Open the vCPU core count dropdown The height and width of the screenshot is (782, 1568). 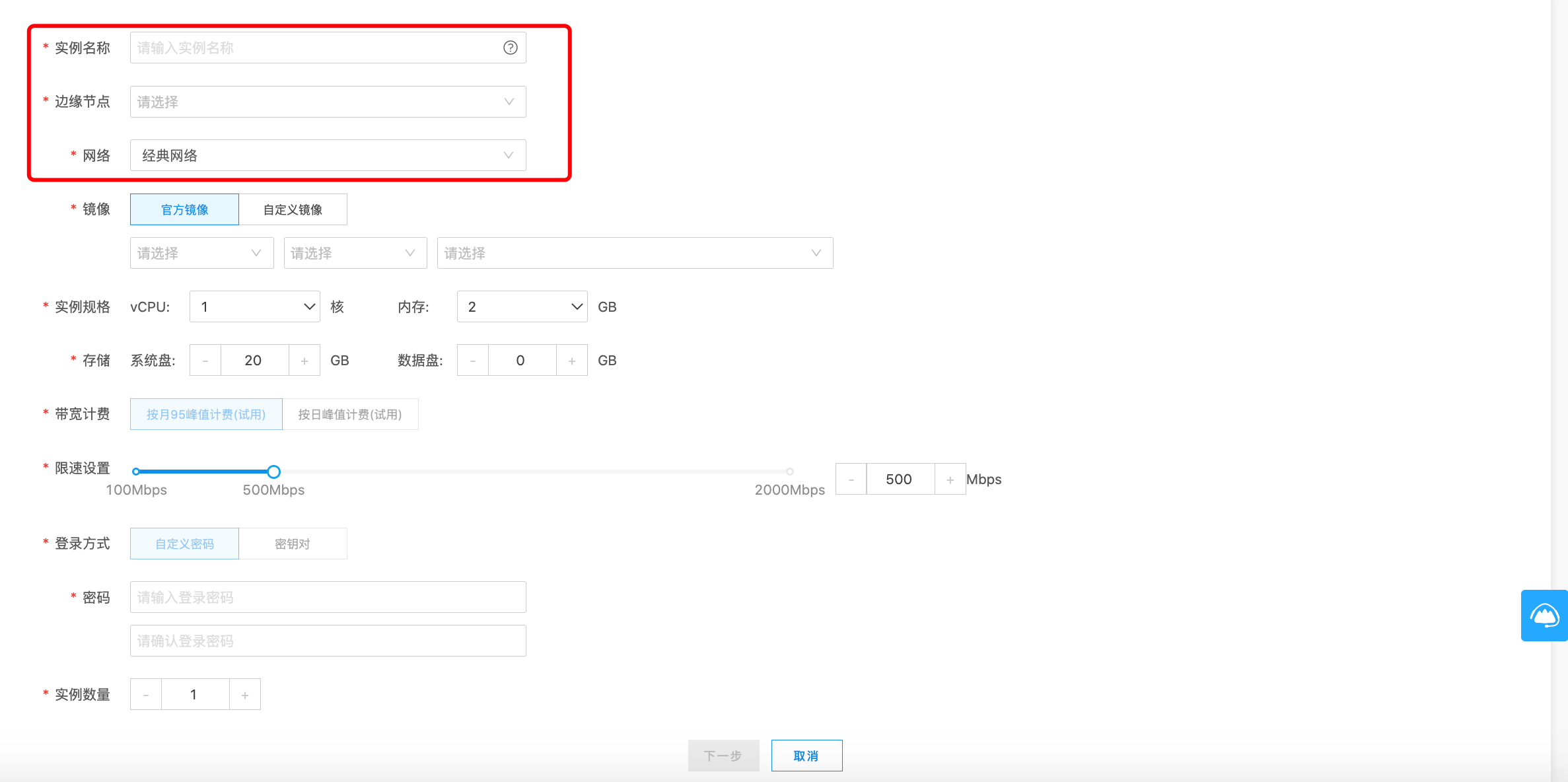point(254,307)
